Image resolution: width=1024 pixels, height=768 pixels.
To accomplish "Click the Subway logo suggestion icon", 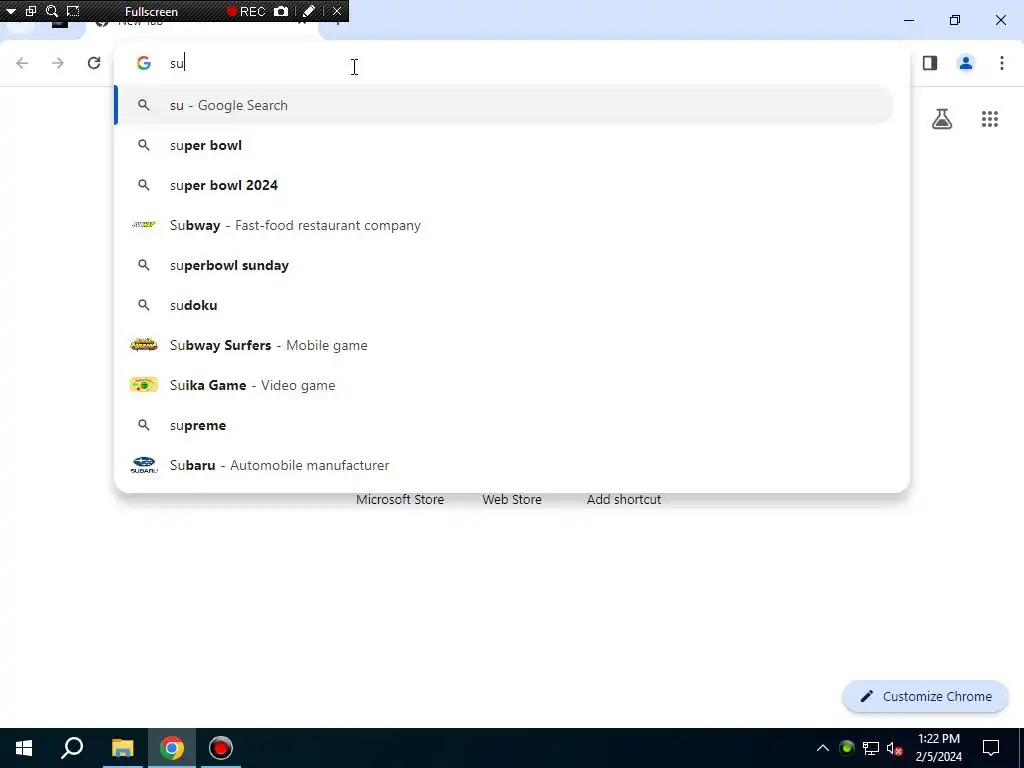I will pos(144,225).
